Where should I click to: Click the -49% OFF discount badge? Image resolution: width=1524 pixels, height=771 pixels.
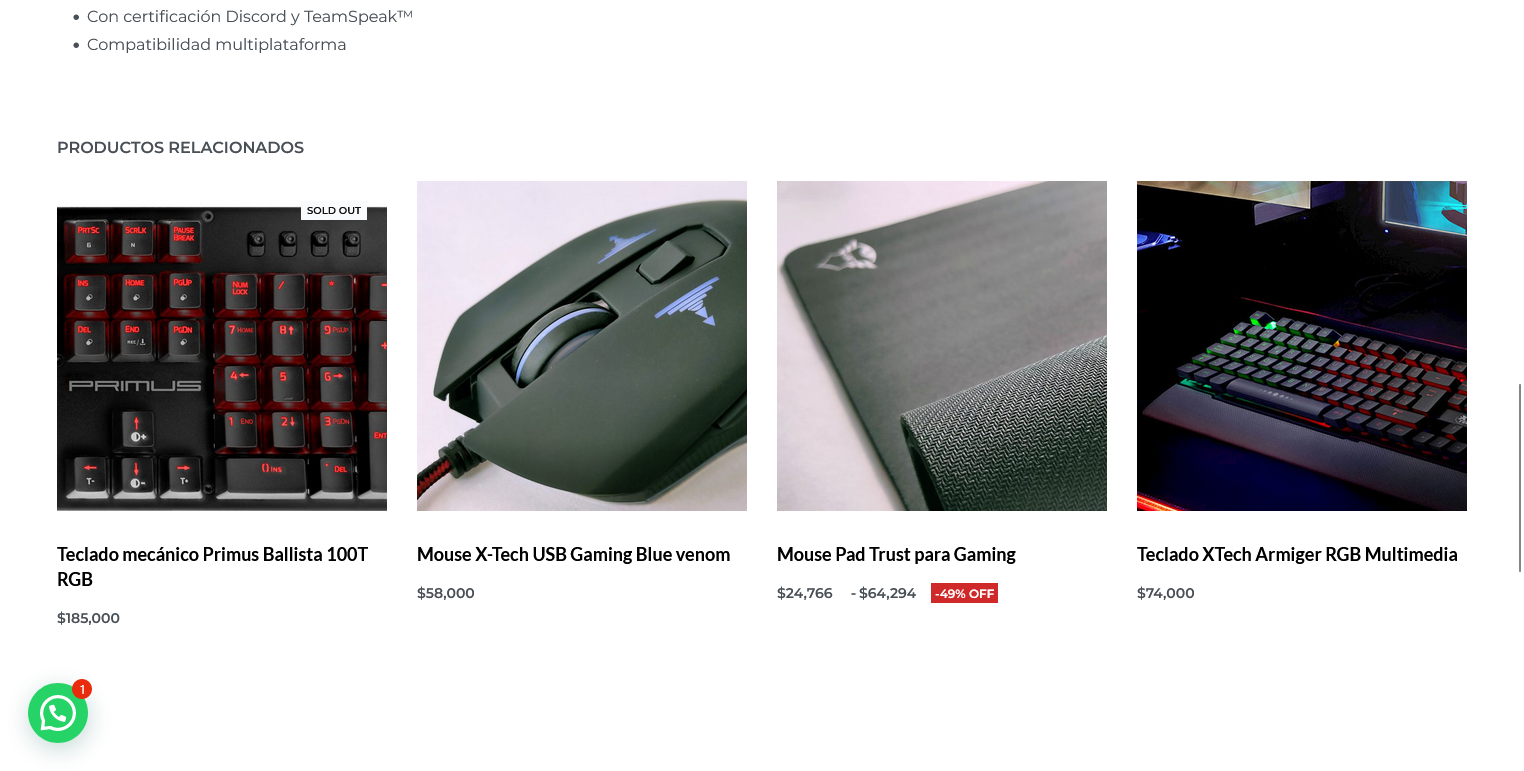(964, 594)
